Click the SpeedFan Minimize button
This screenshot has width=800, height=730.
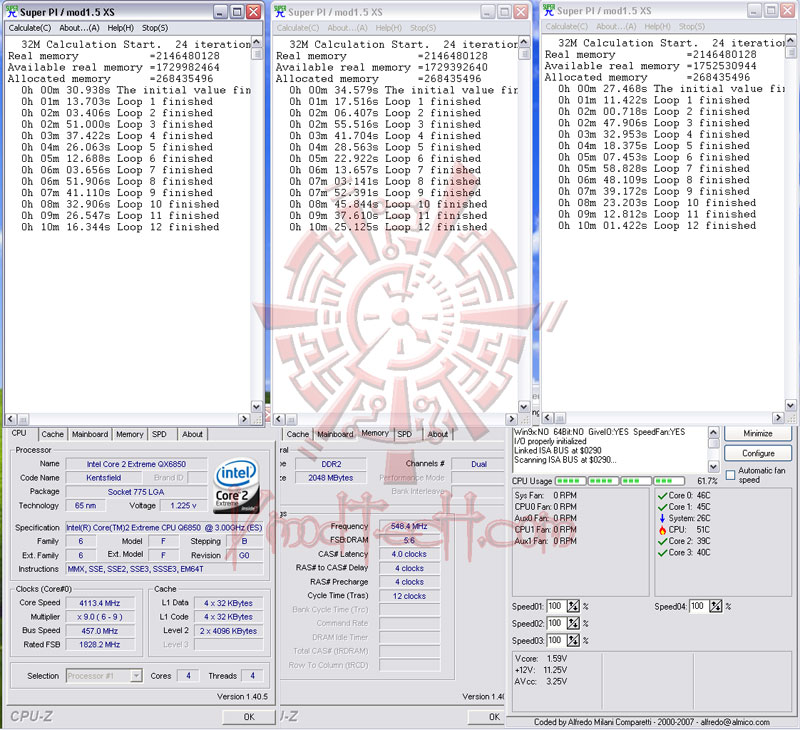tap(758, 434)
